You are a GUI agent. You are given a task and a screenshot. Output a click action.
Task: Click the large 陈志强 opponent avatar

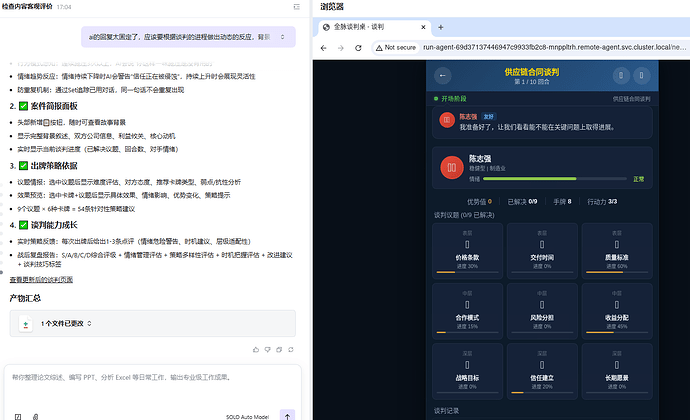click(451, 167)
